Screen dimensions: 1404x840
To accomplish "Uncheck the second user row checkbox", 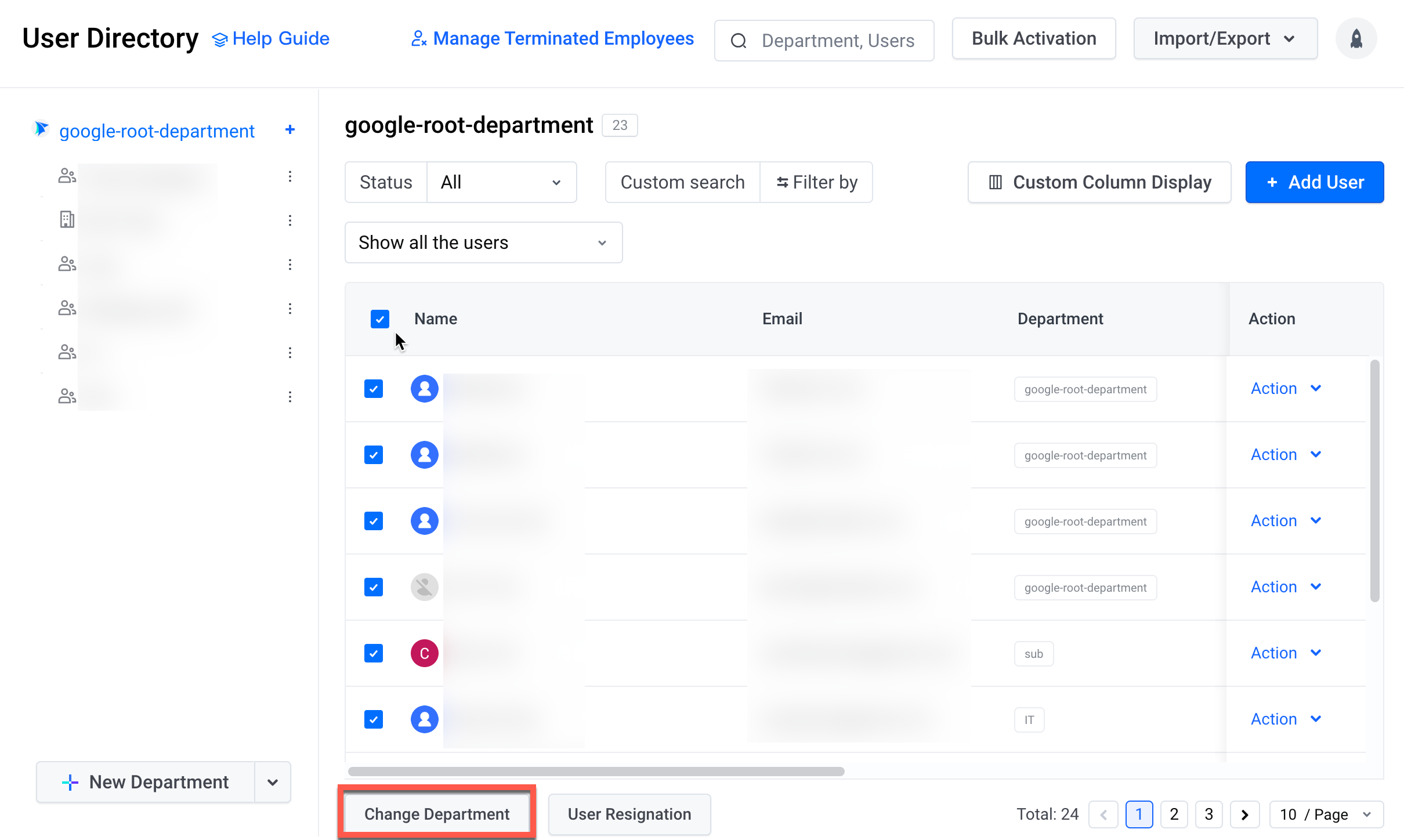I will pyautogui.click(x=374, y=455).
